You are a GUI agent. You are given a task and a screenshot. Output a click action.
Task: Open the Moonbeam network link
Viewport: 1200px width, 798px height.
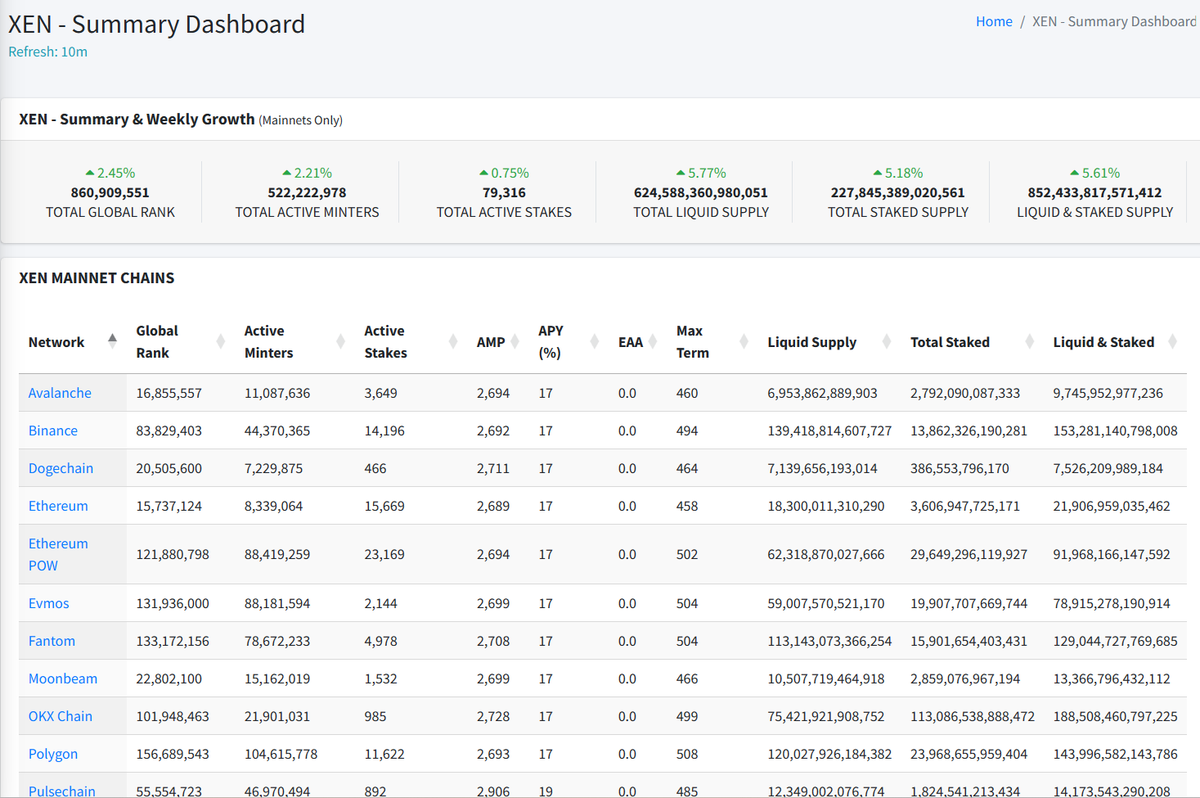63,679
